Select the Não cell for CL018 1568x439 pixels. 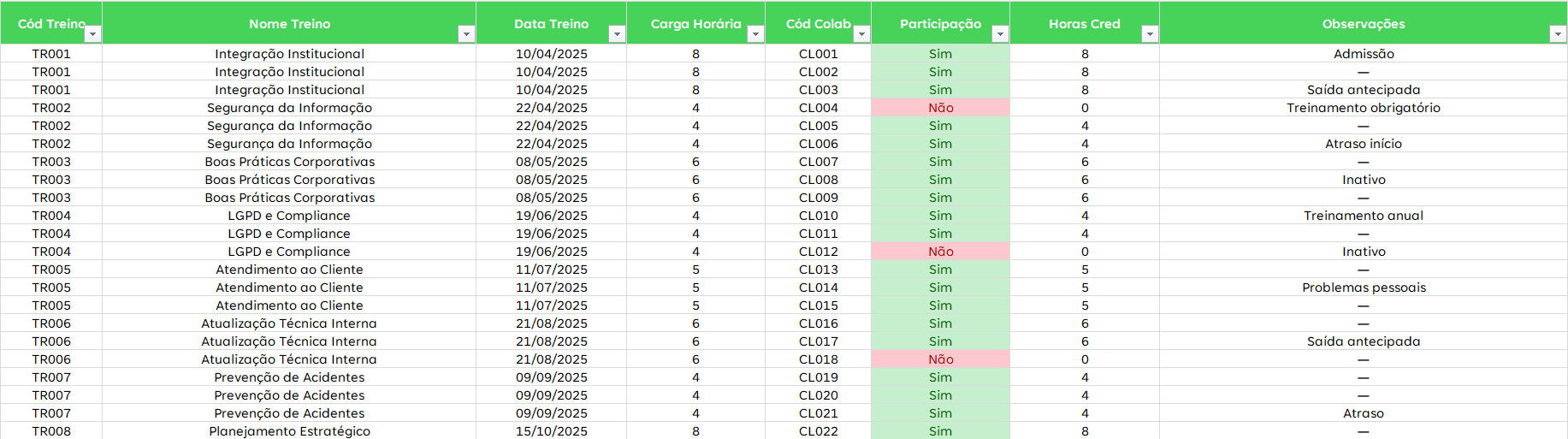[x=940, y=359]
